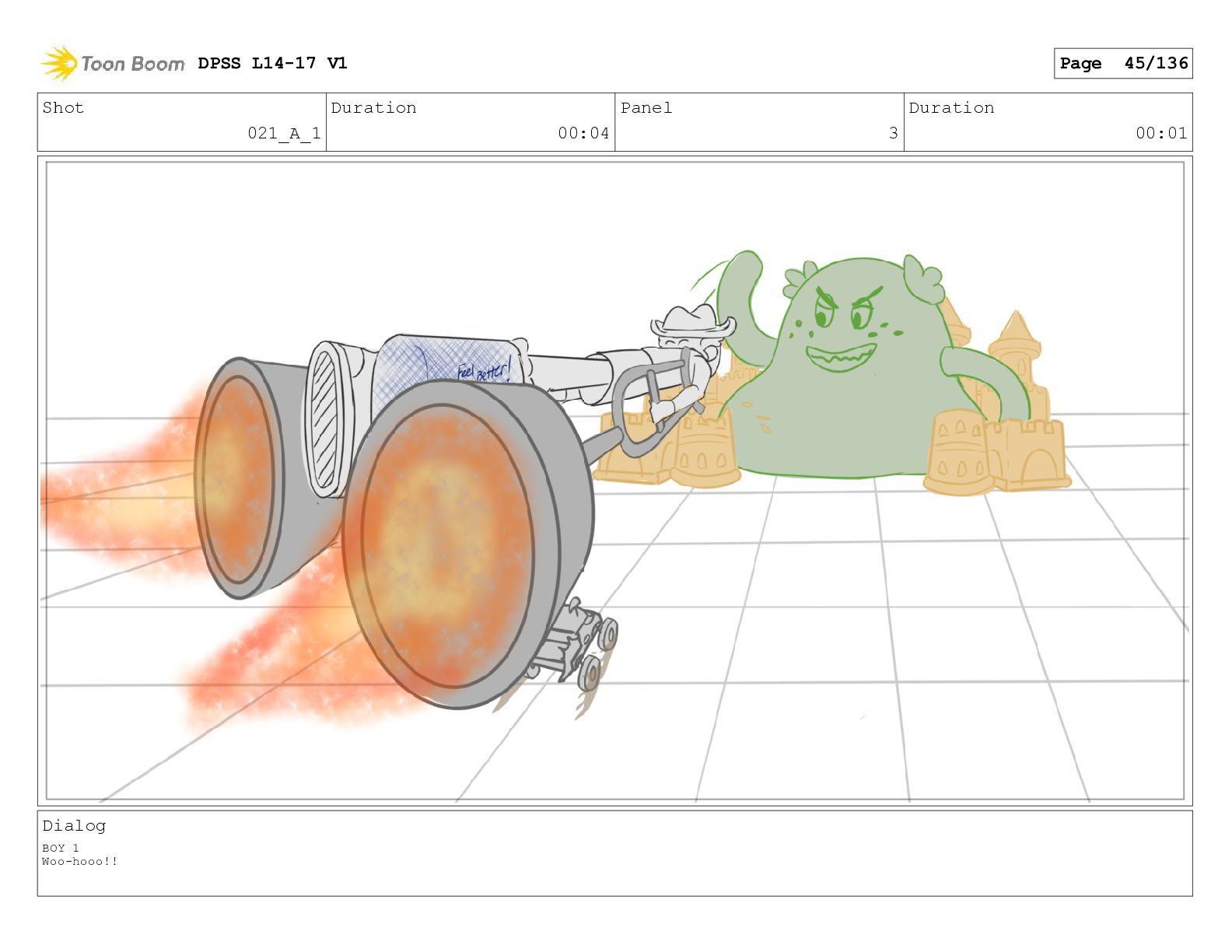Click the shot Duration value 00:04

tap(583, 133)
